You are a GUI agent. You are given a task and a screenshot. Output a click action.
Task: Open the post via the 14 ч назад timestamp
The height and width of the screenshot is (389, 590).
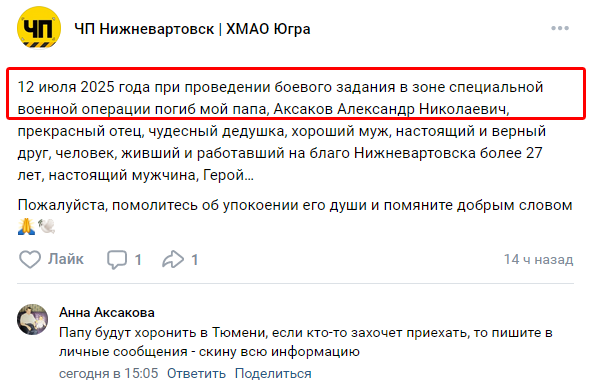tap(538, 259)
